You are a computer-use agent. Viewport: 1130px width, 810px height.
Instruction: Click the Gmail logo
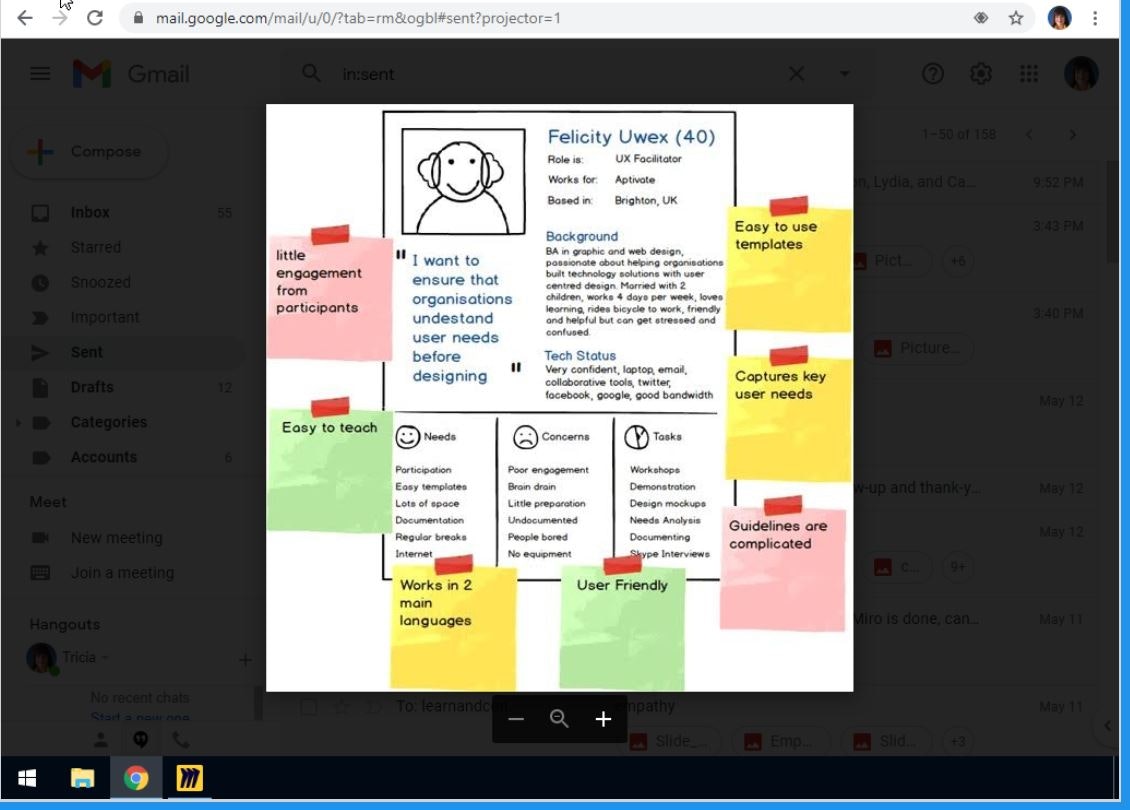click(x=130, y=74)
